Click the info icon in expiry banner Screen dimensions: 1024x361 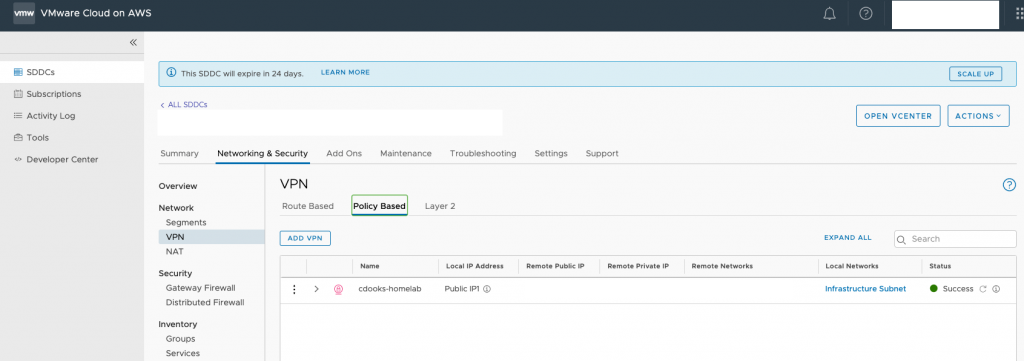tap(171, 73)
